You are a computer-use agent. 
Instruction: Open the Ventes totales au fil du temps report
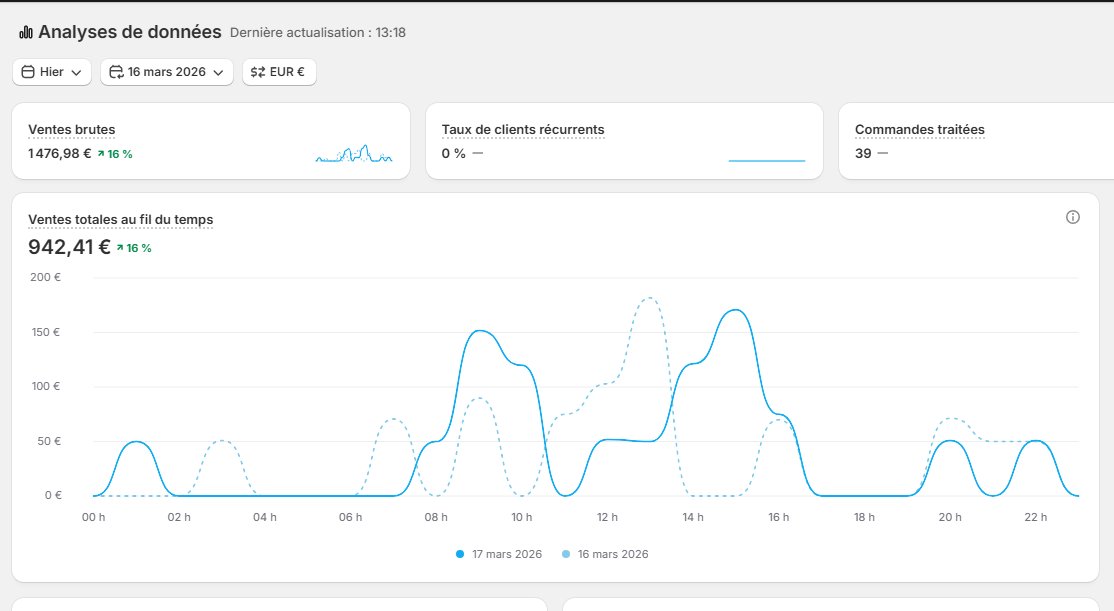point(121,220)
